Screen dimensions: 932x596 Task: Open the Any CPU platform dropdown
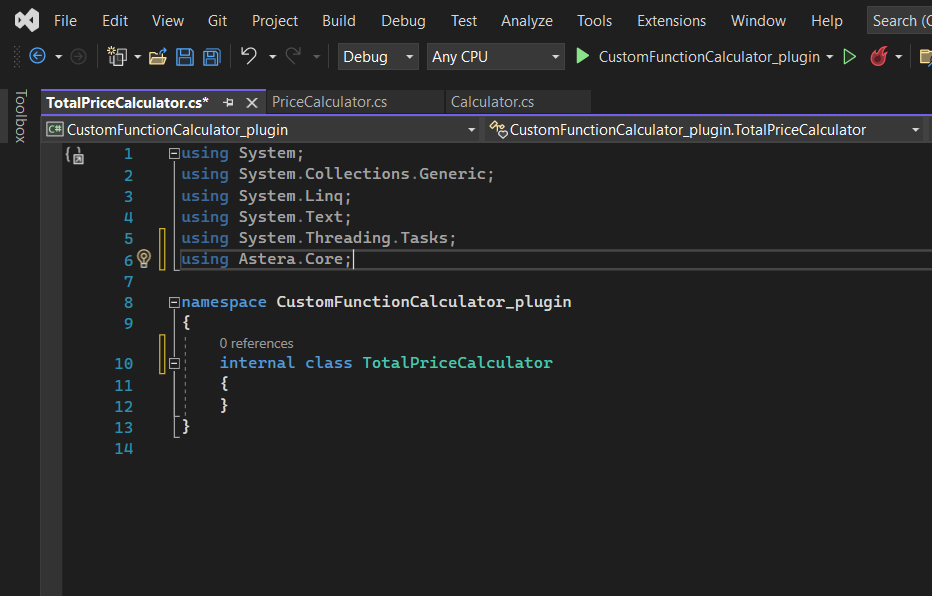click(496, 57)
